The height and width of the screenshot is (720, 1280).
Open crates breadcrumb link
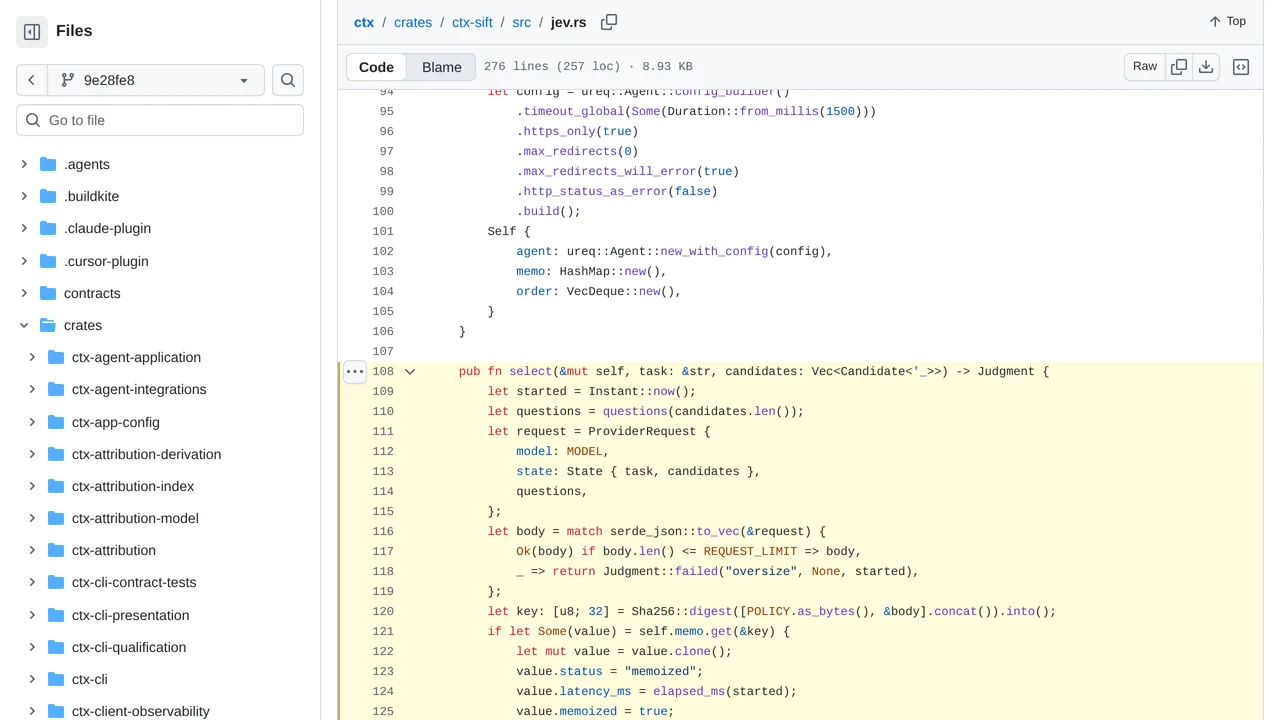413,22
